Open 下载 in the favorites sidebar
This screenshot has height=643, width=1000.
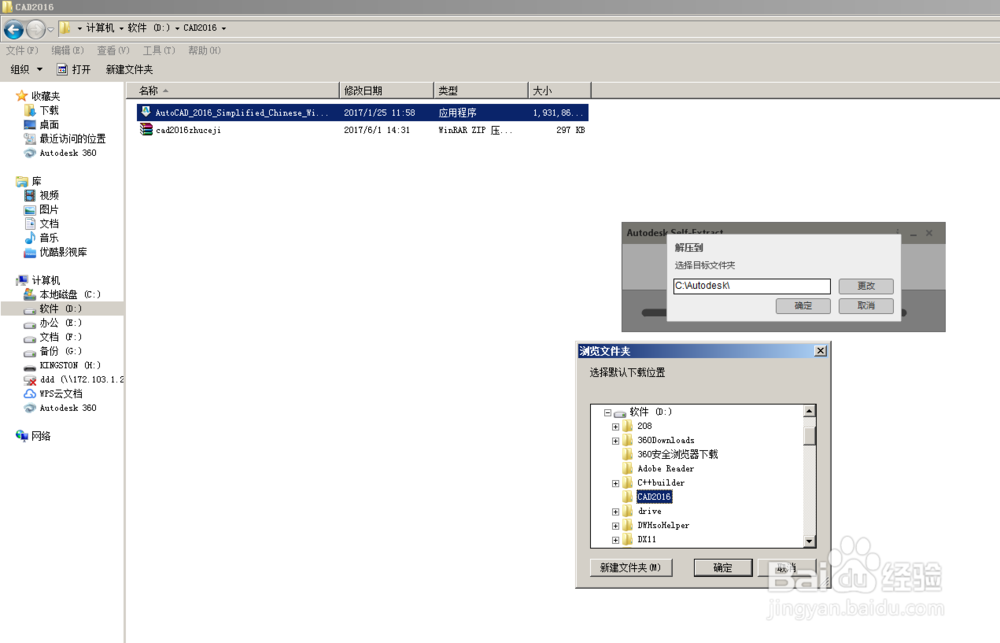(49, 110)
